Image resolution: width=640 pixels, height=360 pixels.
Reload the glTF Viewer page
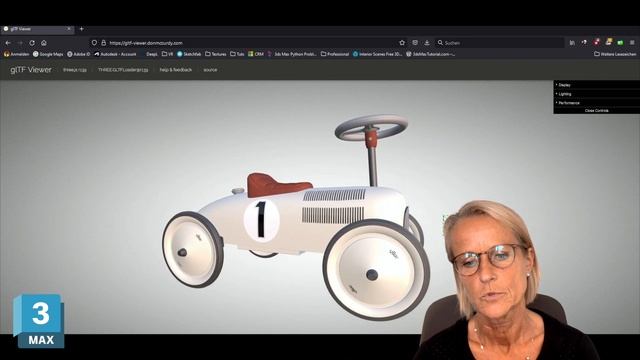point(32,43)
